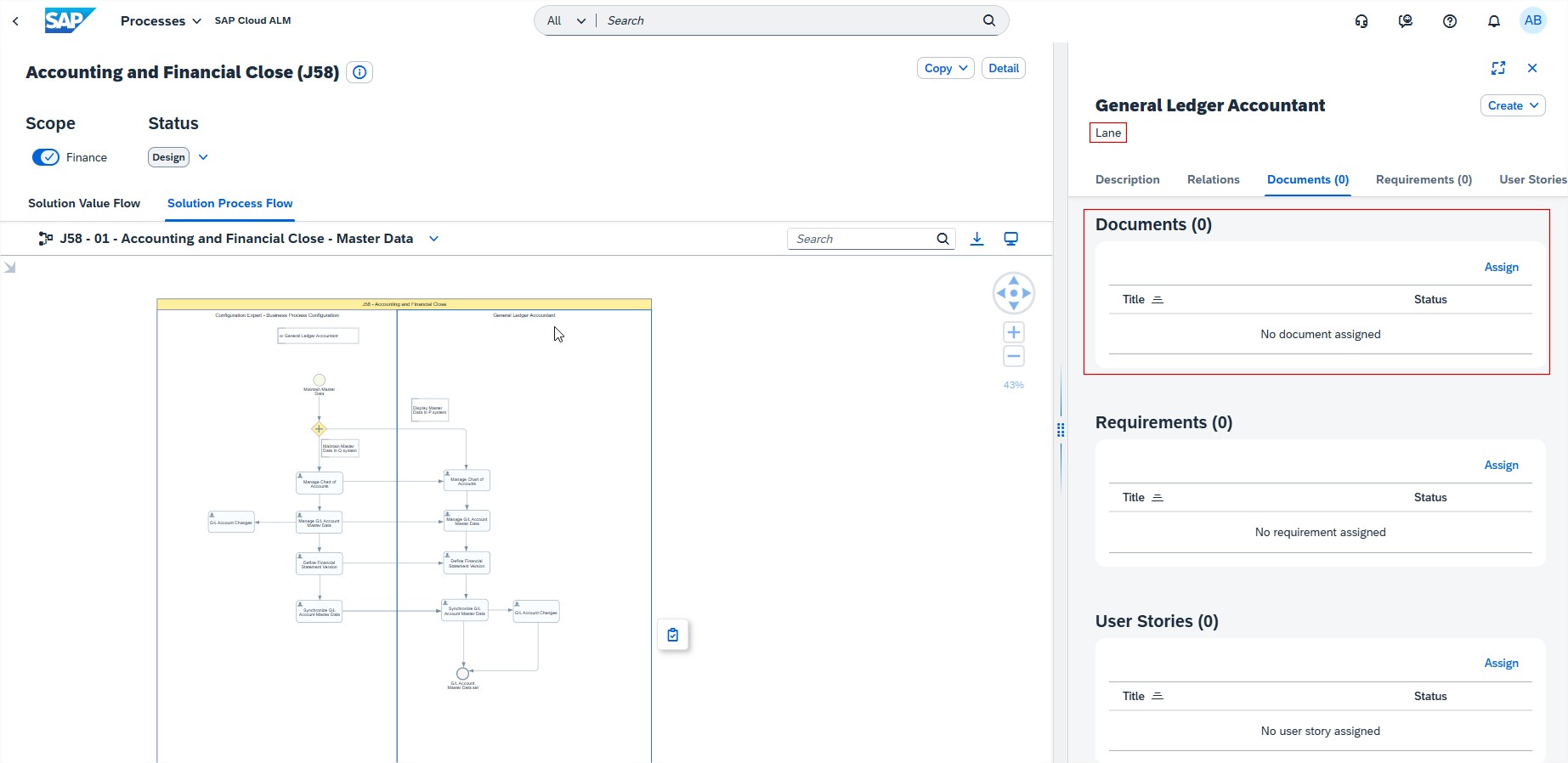Click the diagram search field

coord(861,239)
